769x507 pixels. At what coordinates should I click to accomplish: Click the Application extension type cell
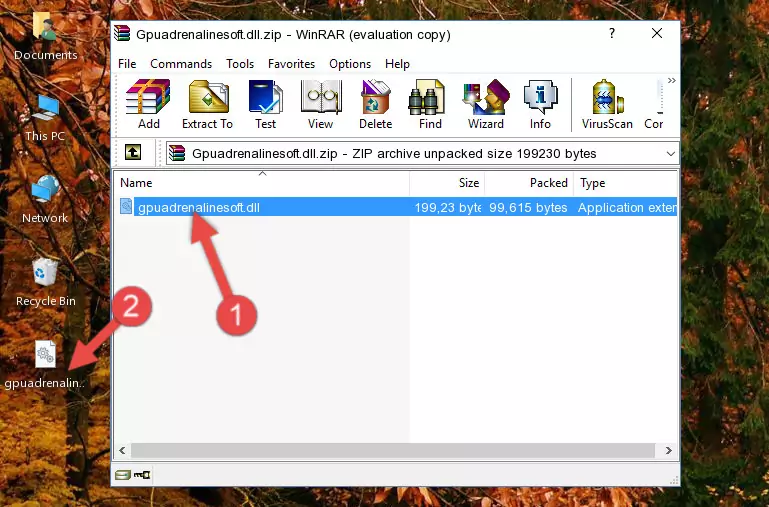pyautogui.click(x=627, y=207)
